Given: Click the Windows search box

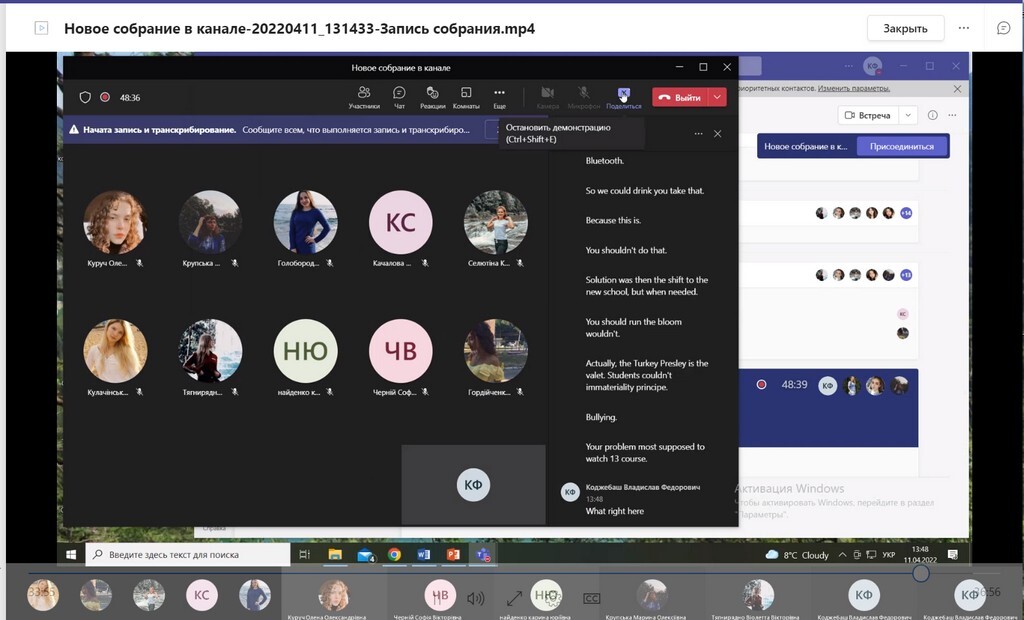Looking at the screenshot, I should 188,554.
